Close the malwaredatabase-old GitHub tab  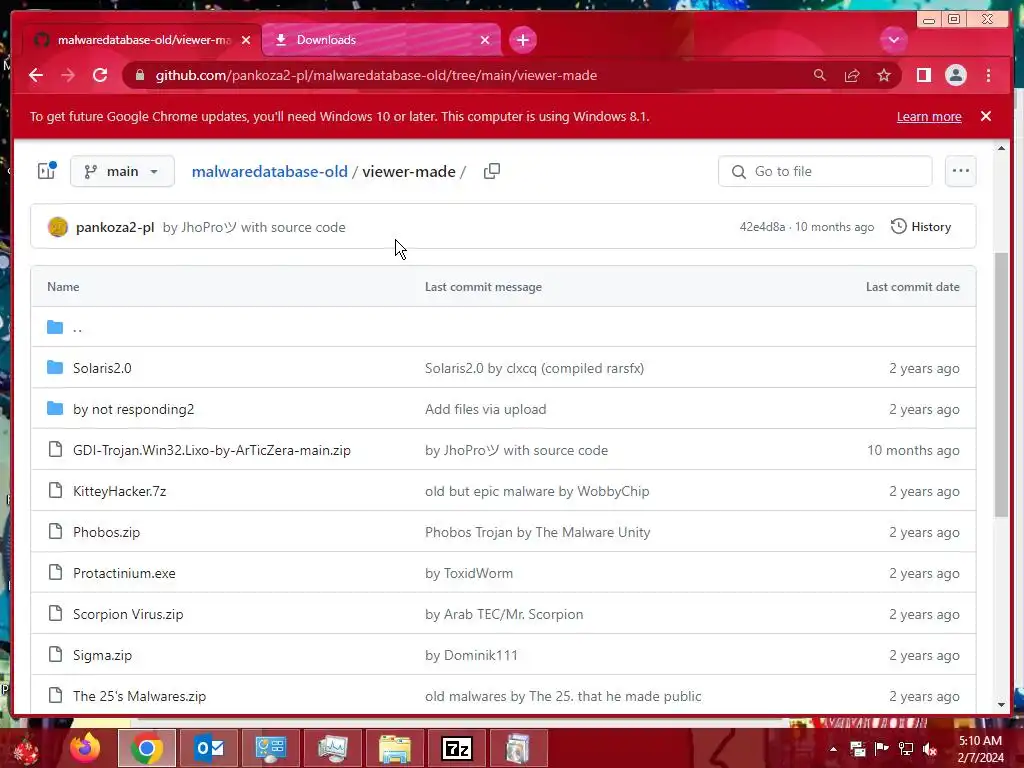(246, 40)
